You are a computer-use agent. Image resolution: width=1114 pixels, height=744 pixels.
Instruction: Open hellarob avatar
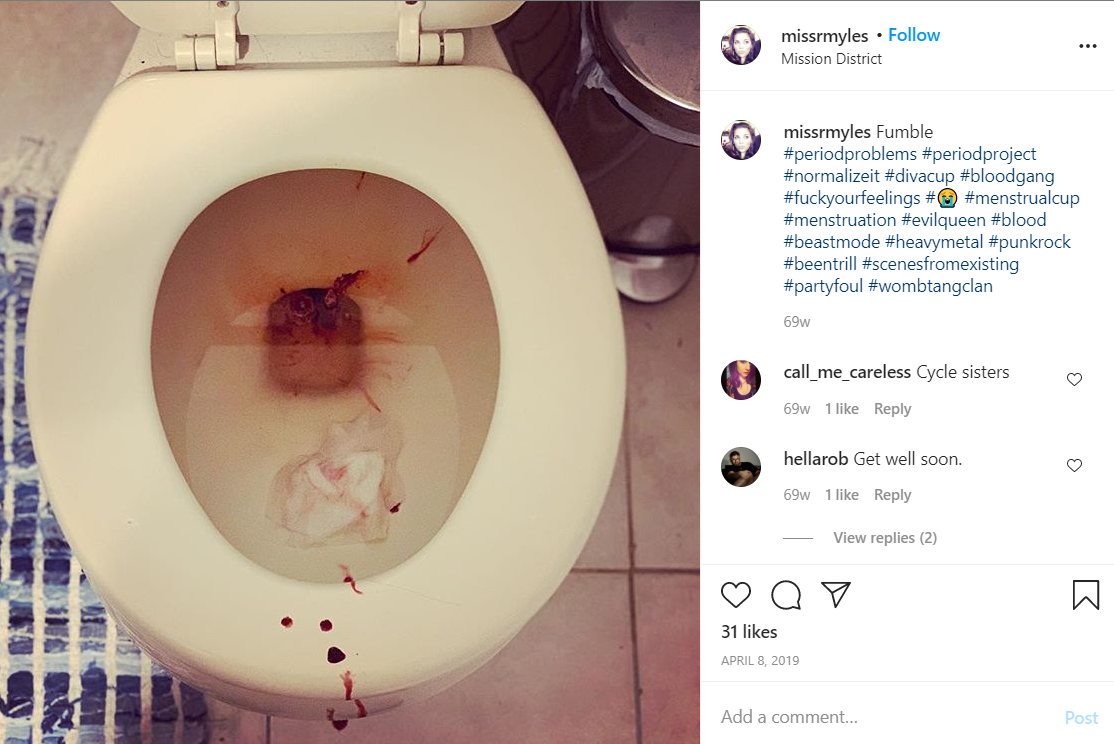coord(741,467)
